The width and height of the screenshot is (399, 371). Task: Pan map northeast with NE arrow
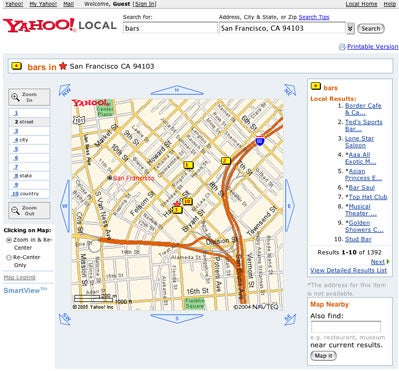point(289,90)
